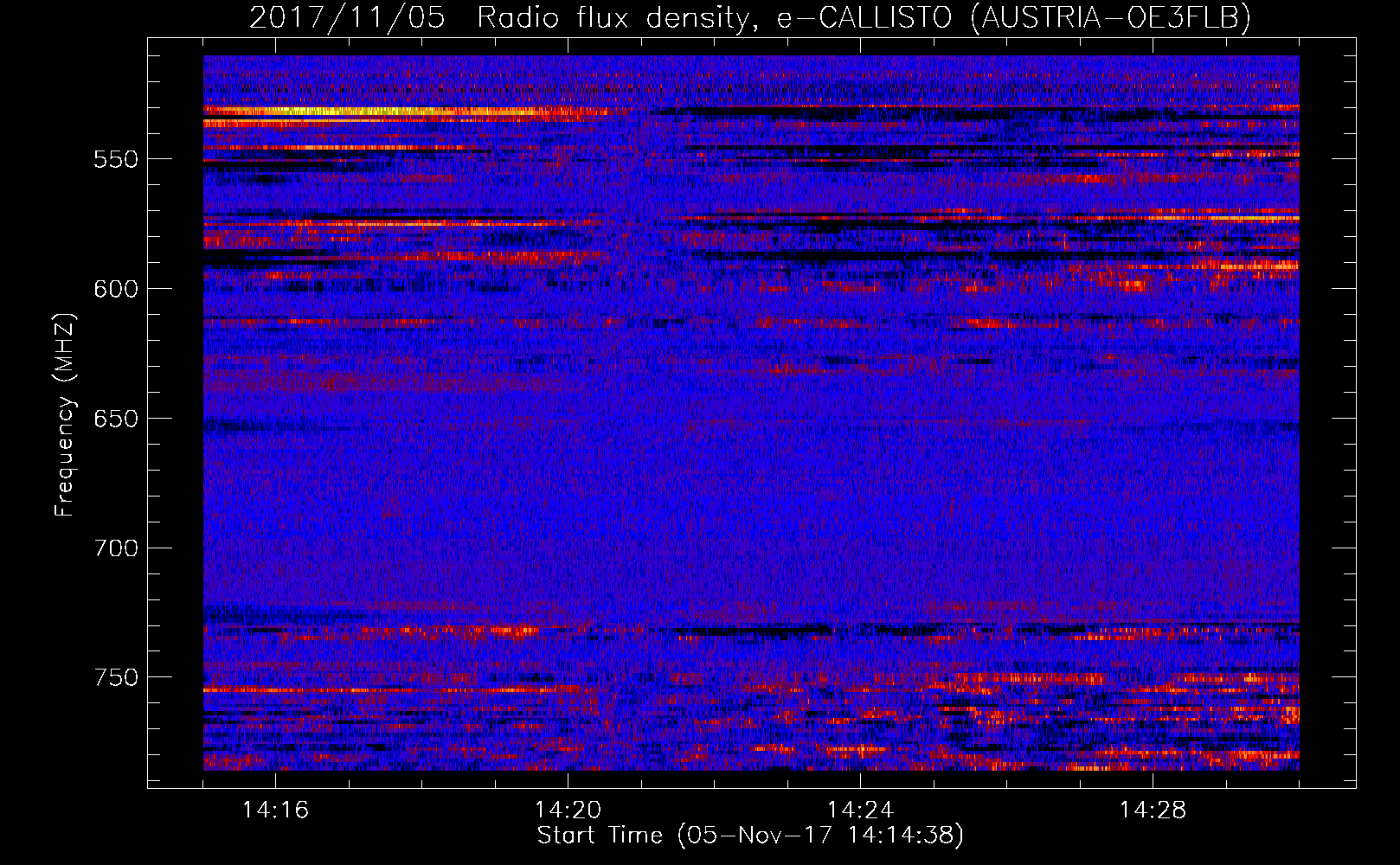The image size is (1400, 865).
Task: Click the plot title 'Radio flux density, e-CALLISTO'
Action: 715,18
